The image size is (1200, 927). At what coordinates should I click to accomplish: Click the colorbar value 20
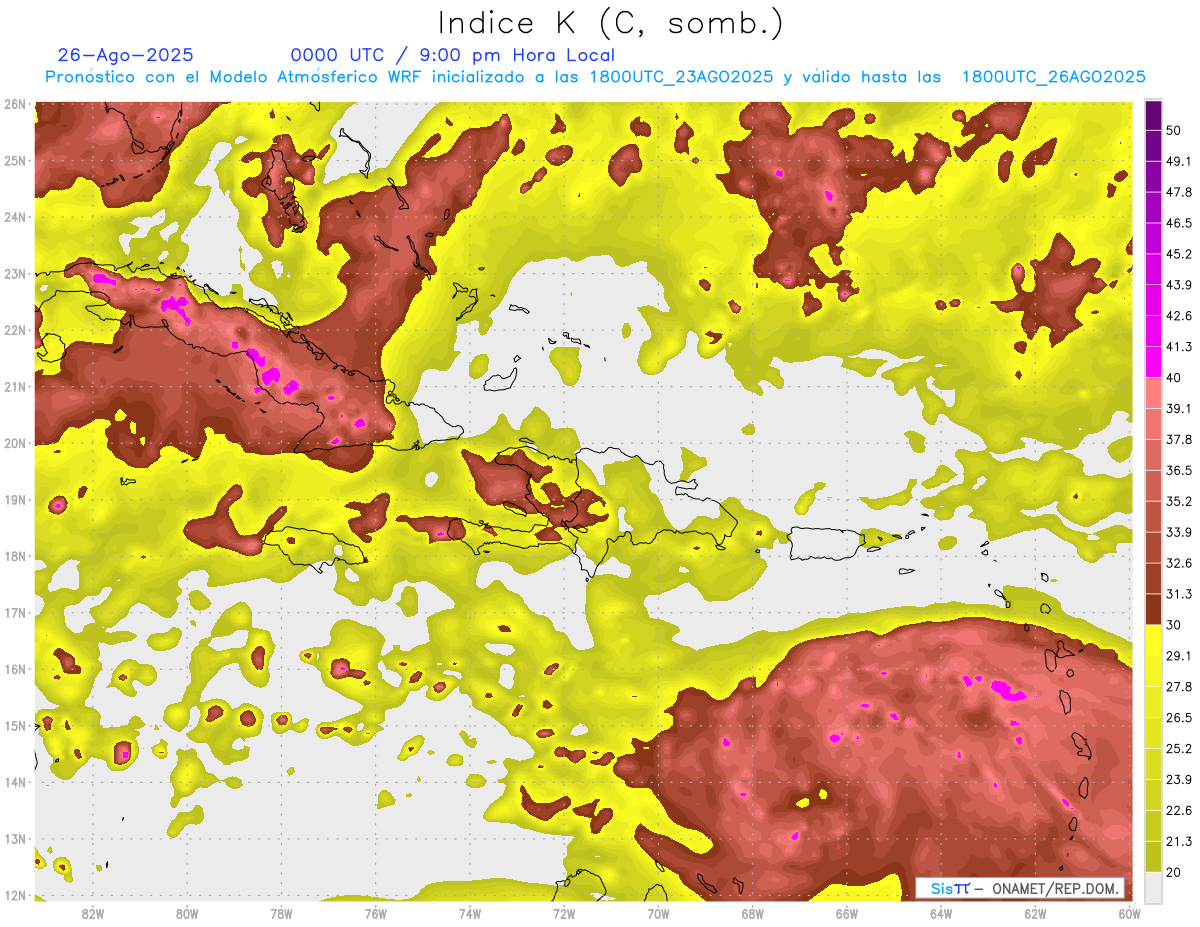[x=1173, y=872]
